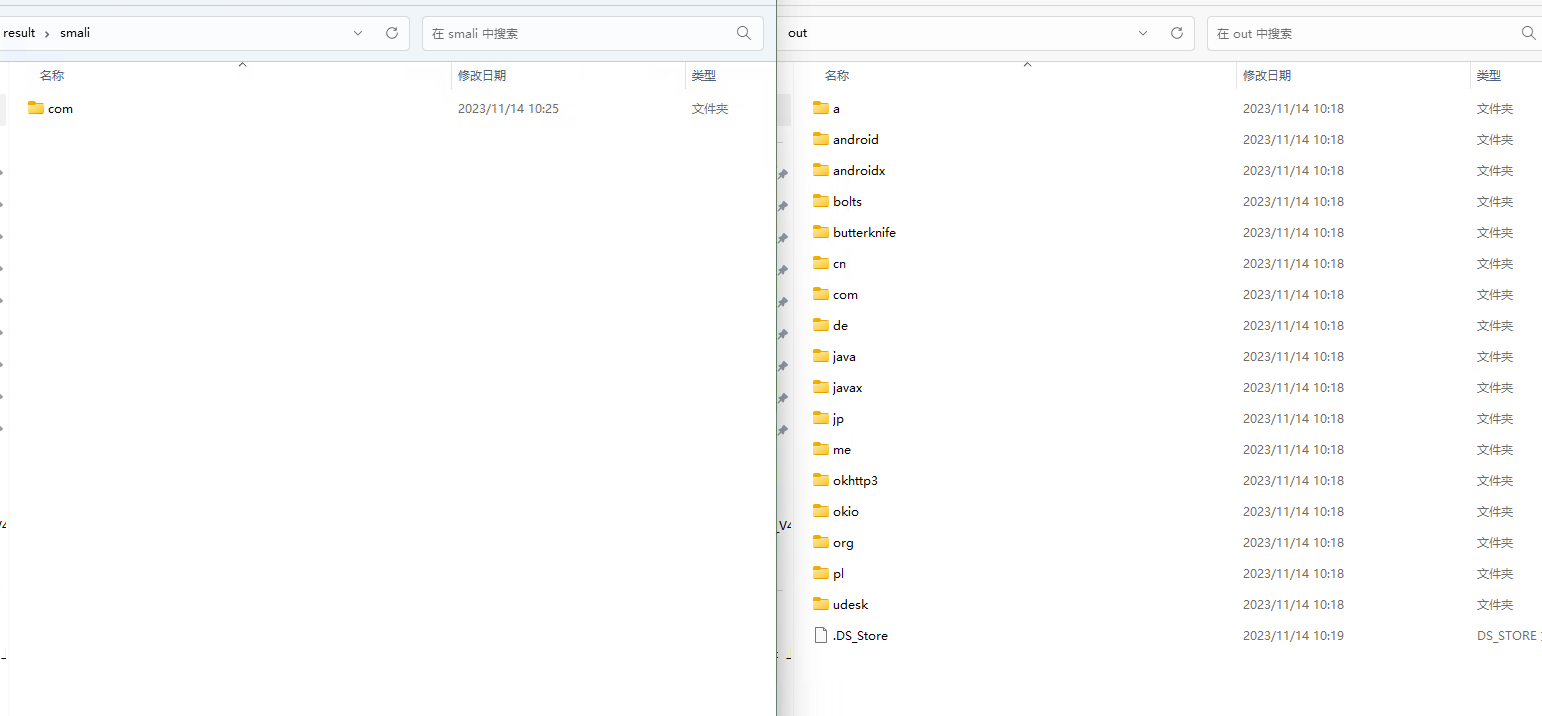1542x716 pixels.
Task: Select the pl folder name
Action: point(838,574)
